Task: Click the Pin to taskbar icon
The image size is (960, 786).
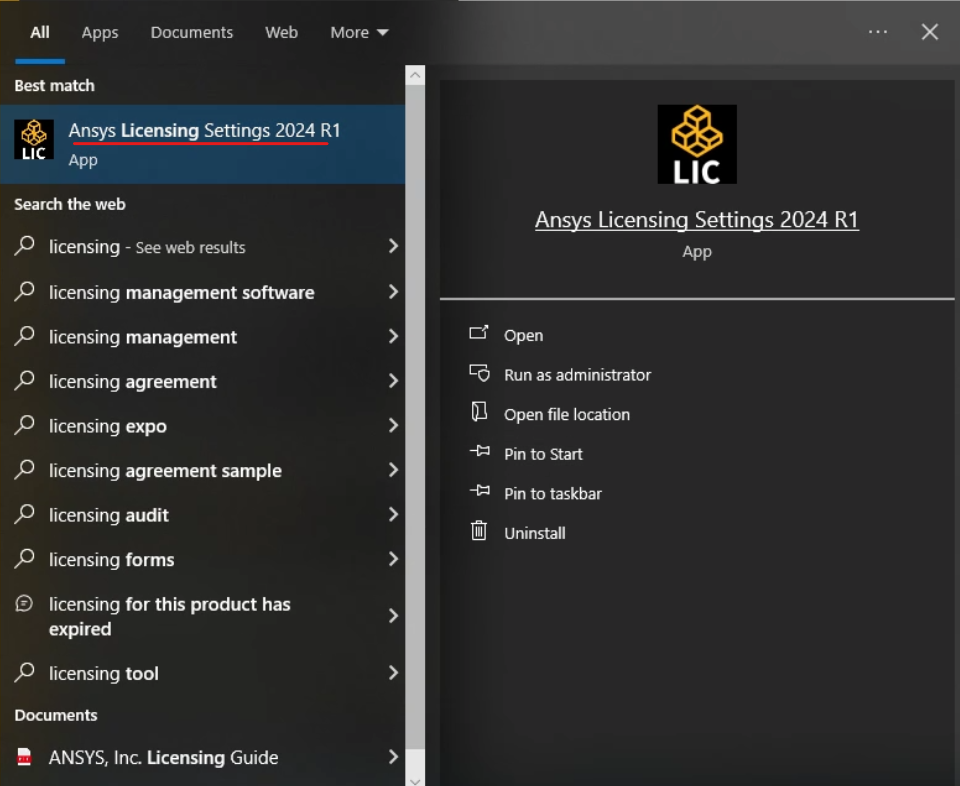Action: 479,492
